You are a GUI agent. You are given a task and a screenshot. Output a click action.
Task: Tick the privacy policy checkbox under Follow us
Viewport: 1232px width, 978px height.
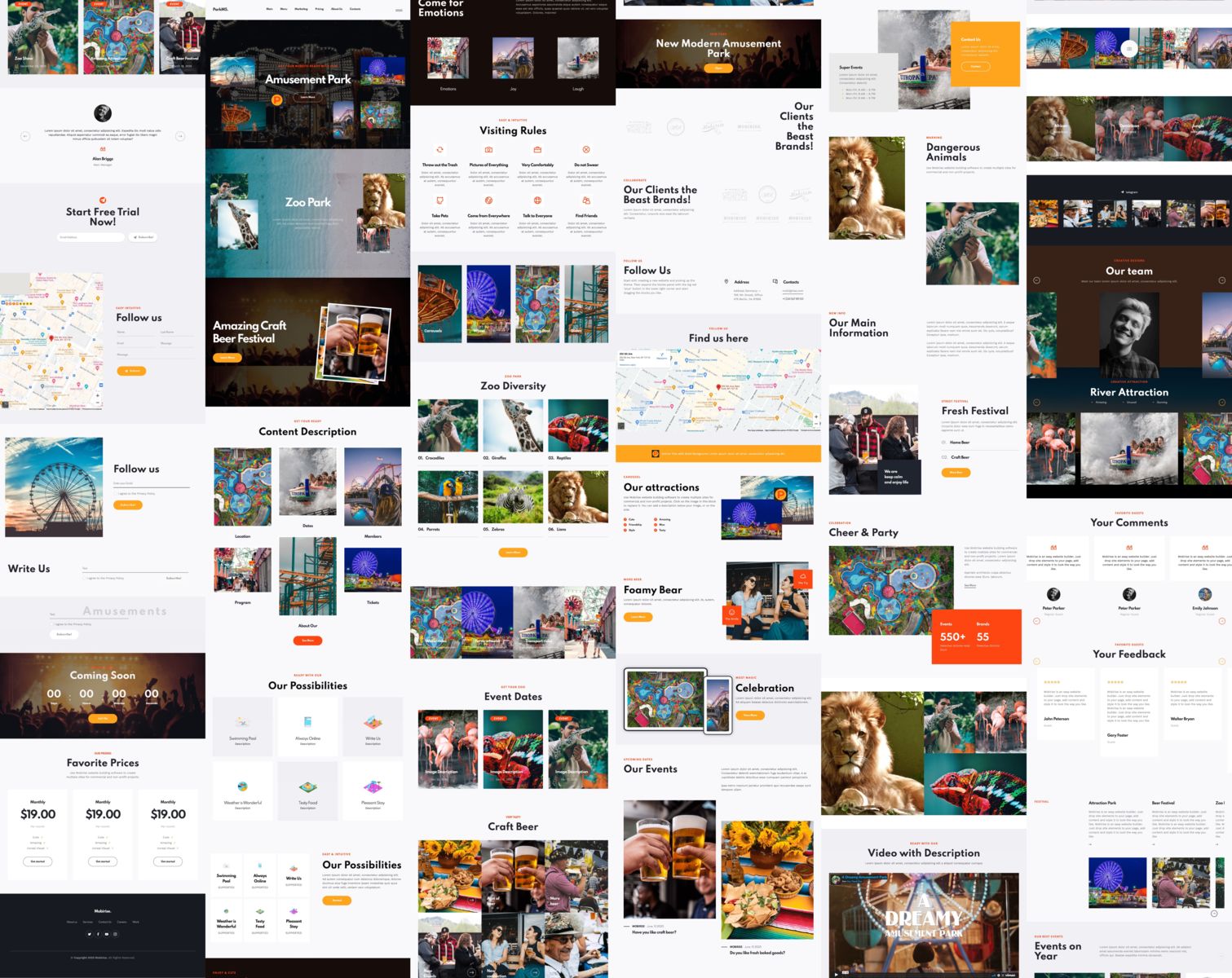coord(116,494)
